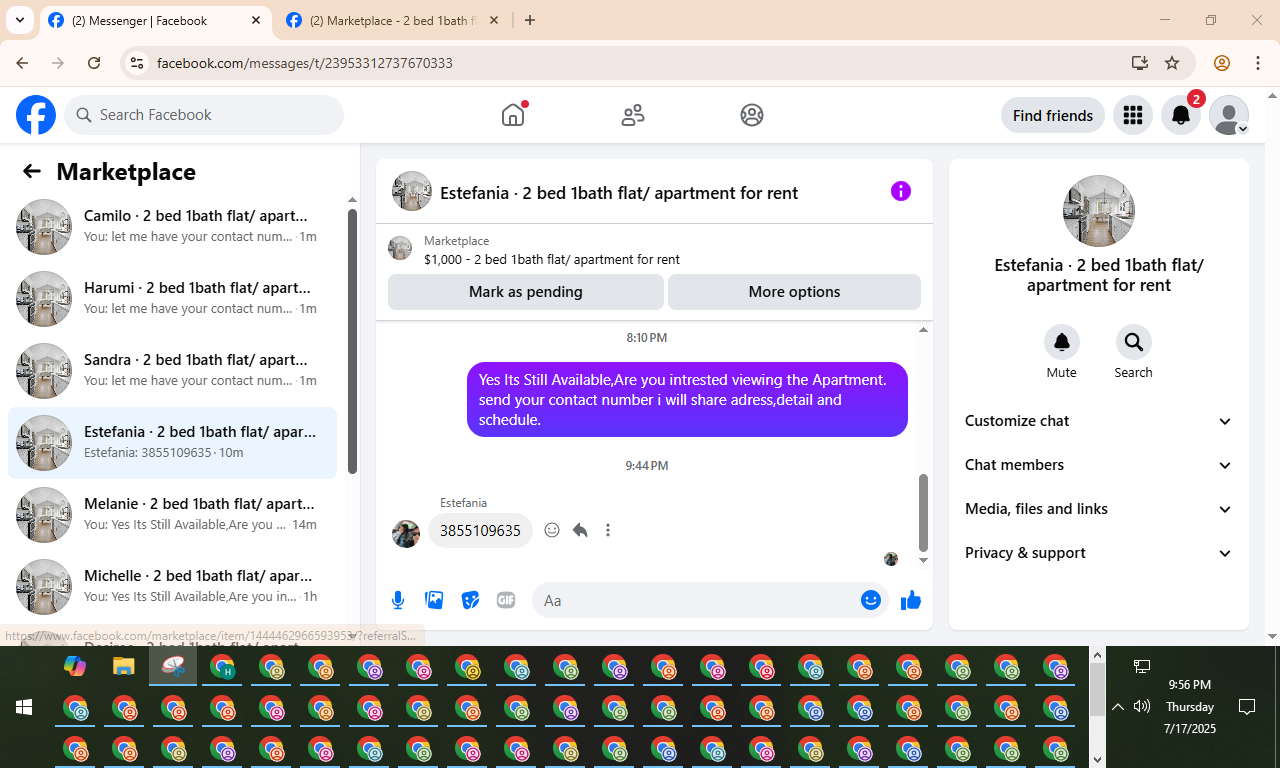Choose a GIF

tap(506, 600)
